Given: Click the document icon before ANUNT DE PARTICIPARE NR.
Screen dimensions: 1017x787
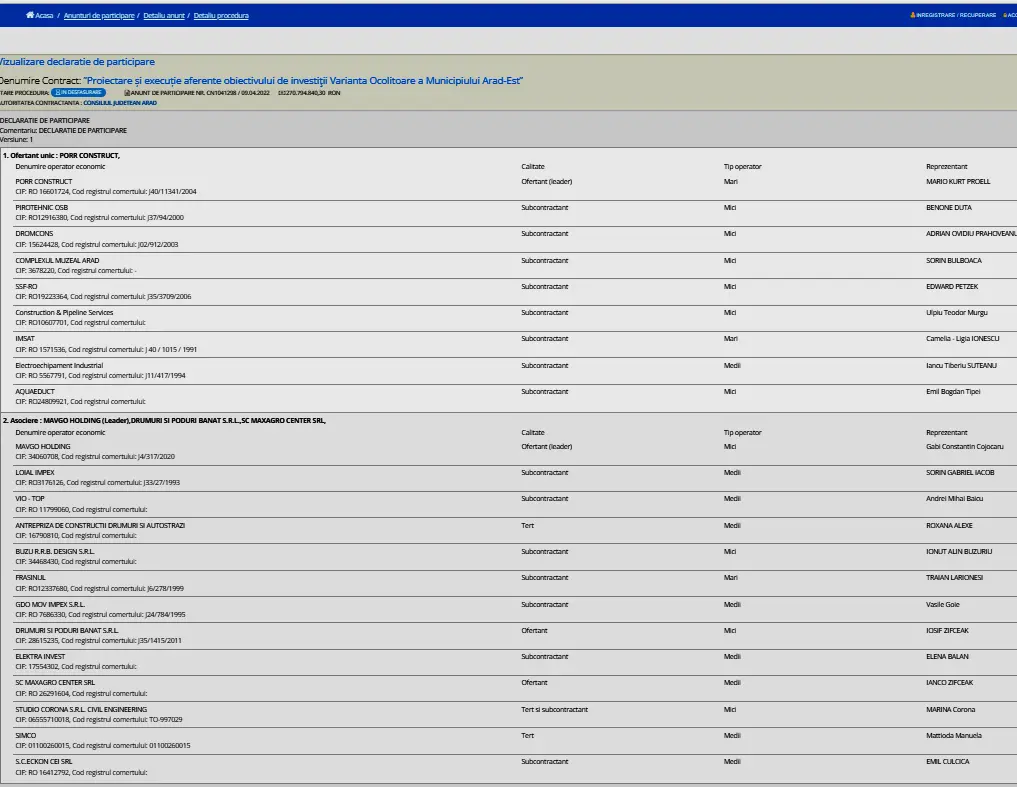Looking at the screenshot, I should 127,93.
